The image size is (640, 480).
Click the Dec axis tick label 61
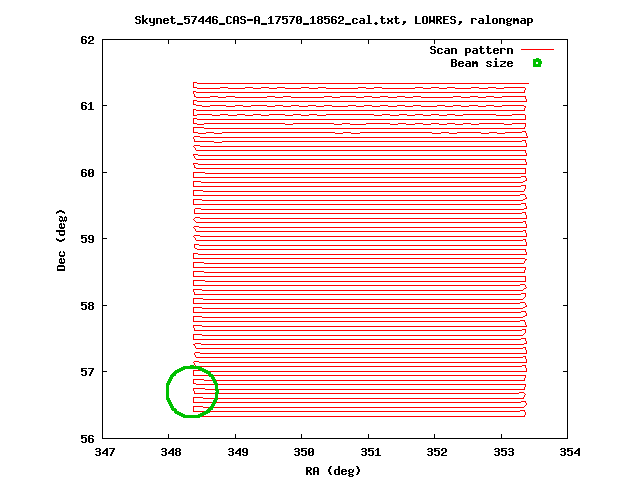(87, 106)
